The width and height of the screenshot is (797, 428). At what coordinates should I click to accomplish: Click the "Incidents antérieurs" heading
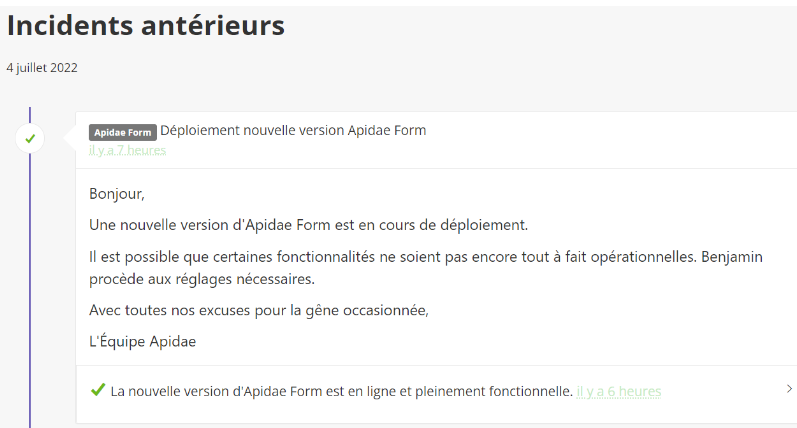pyautogui.click(x=146, y=25)
